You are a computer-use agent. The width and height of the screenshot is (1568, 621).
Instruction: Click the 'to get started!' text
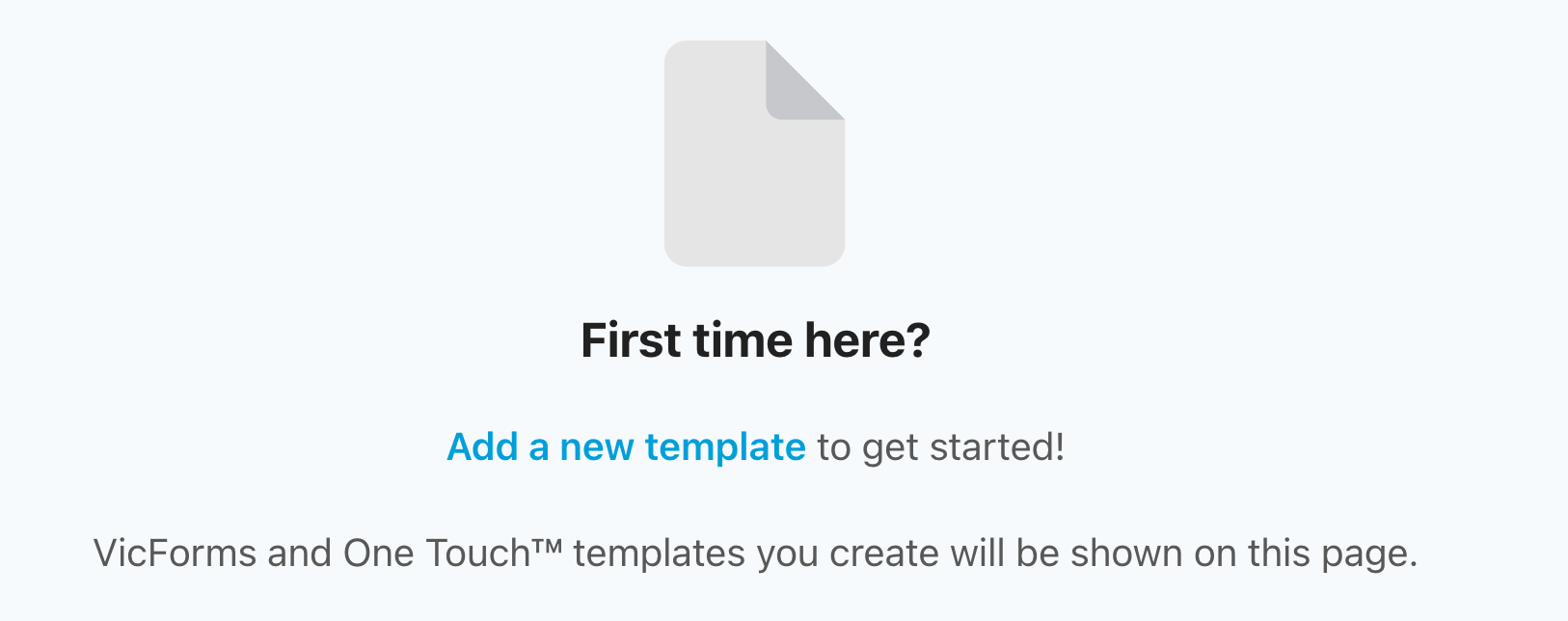(941, 447)
